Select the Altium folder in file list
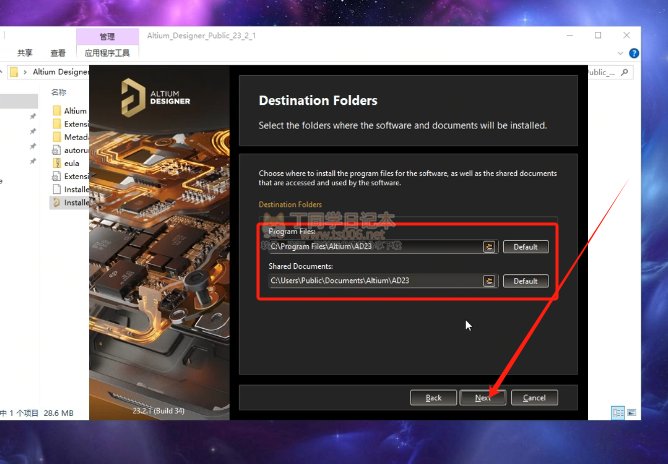The width and height of the screenshot is (668, 464). 70,111
